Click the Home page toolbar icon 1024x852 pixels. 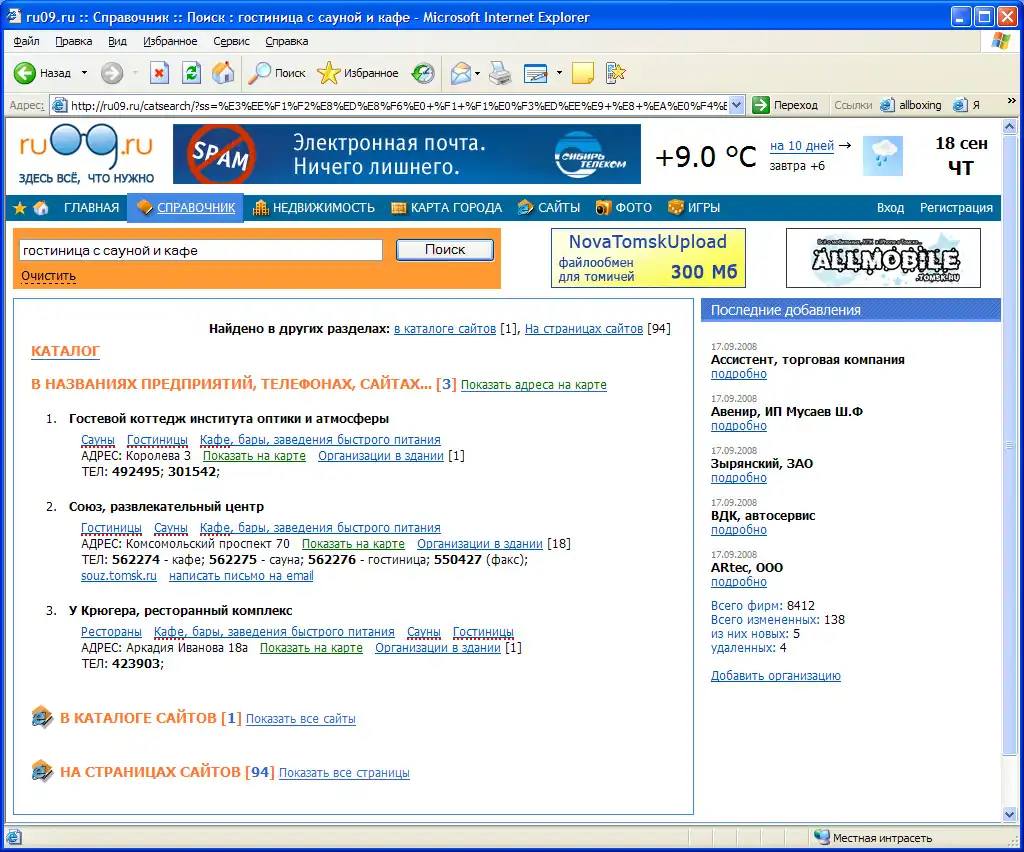tap(223, 73)
